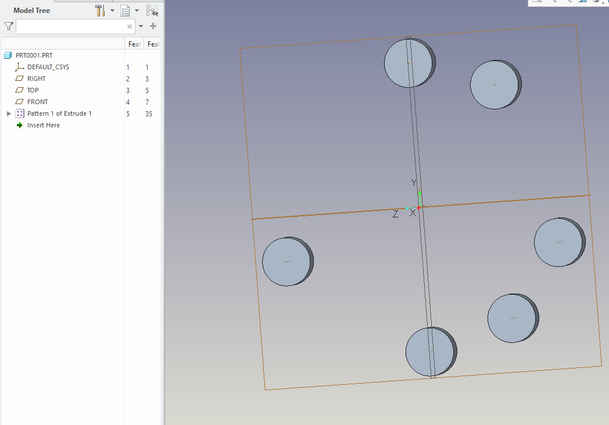Select the RIGHT datum plane
Screen dimensions: 609x425
tap(36, 78)
